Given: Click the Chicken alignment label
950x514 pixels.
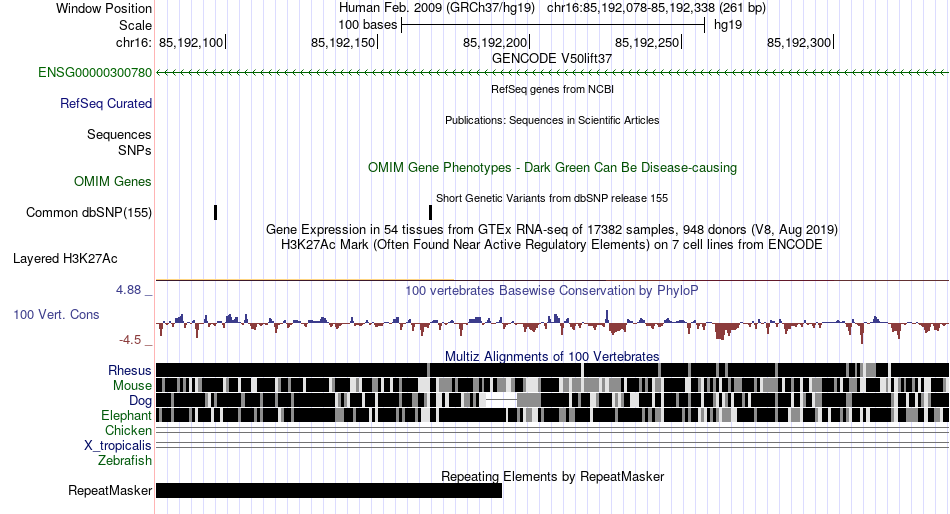Looking at the screenshot, I should [128, 430].
